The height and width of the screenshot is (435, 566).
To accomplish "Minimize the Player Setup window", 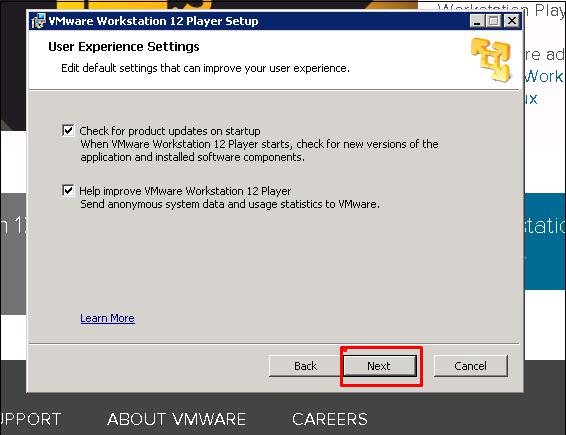I will point(477,21).
